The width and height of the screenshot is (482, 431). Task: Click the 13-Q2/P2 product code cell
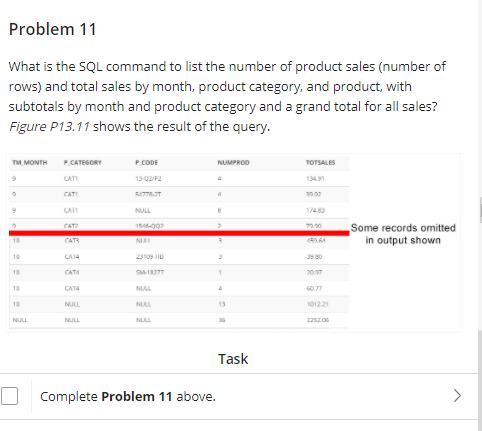(148, 179)
